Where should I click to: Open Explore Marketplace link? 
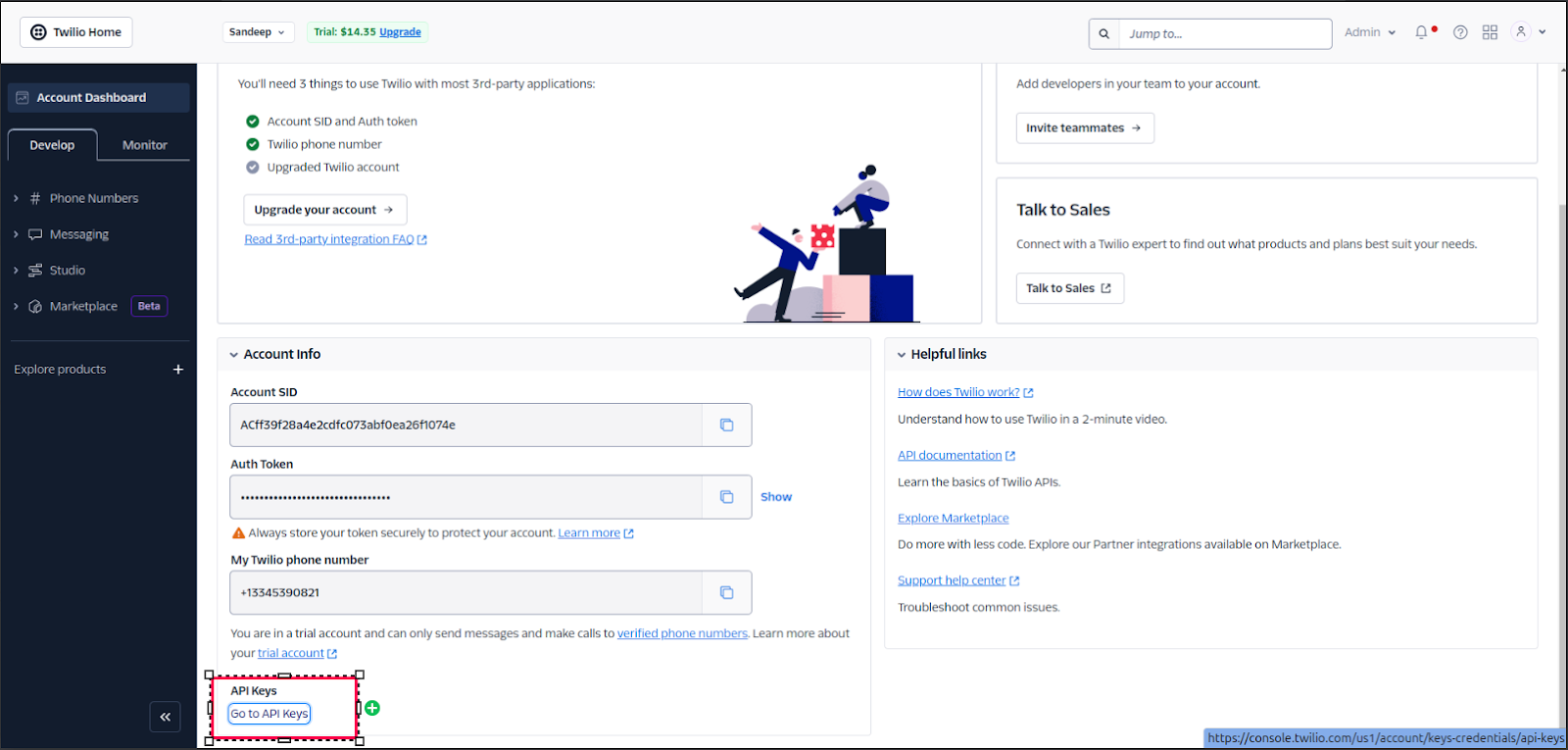click(953, 519)
